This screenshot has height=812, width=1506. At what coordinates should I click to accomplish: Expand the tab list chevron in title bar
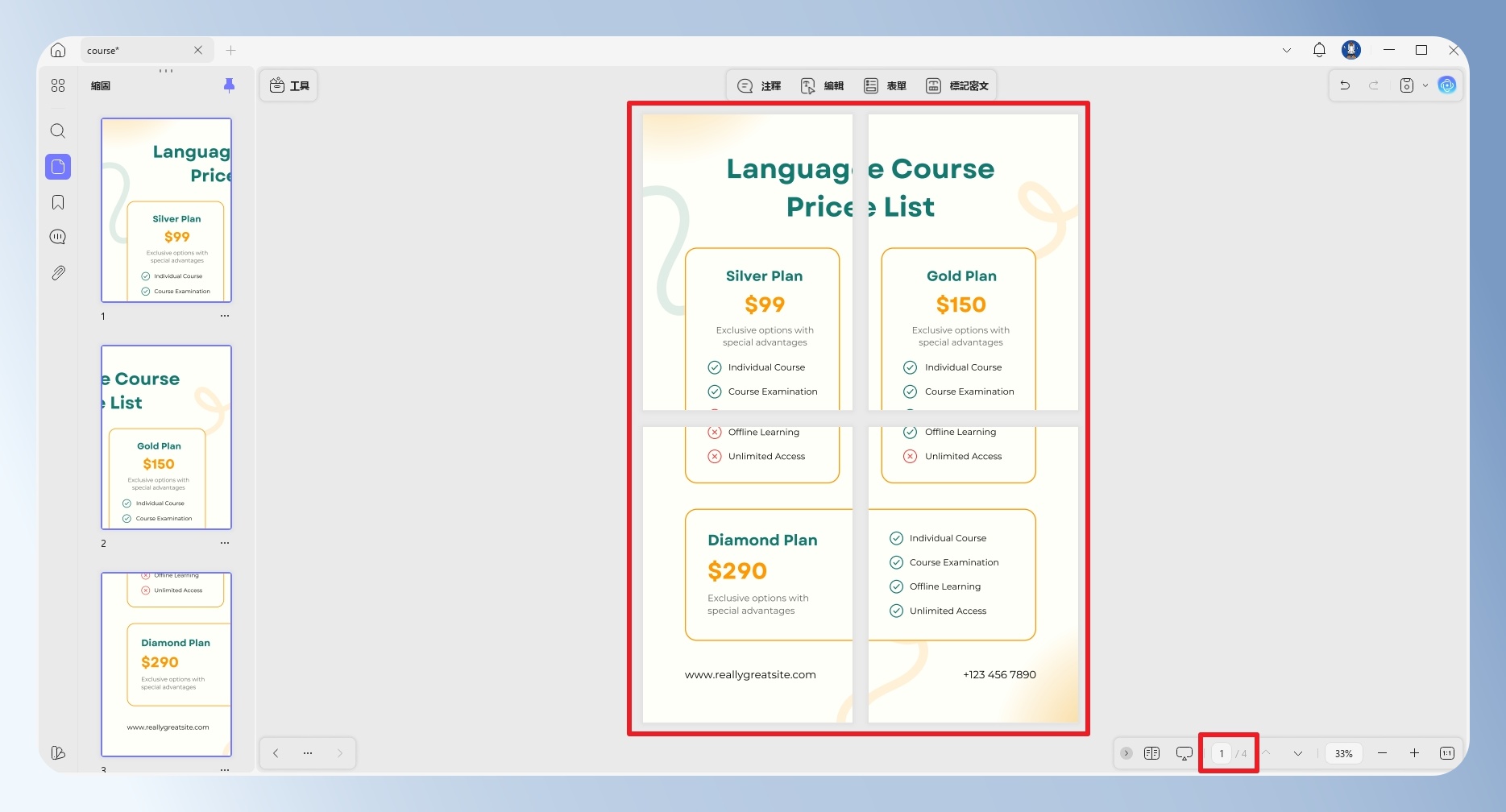point(1287,50)
